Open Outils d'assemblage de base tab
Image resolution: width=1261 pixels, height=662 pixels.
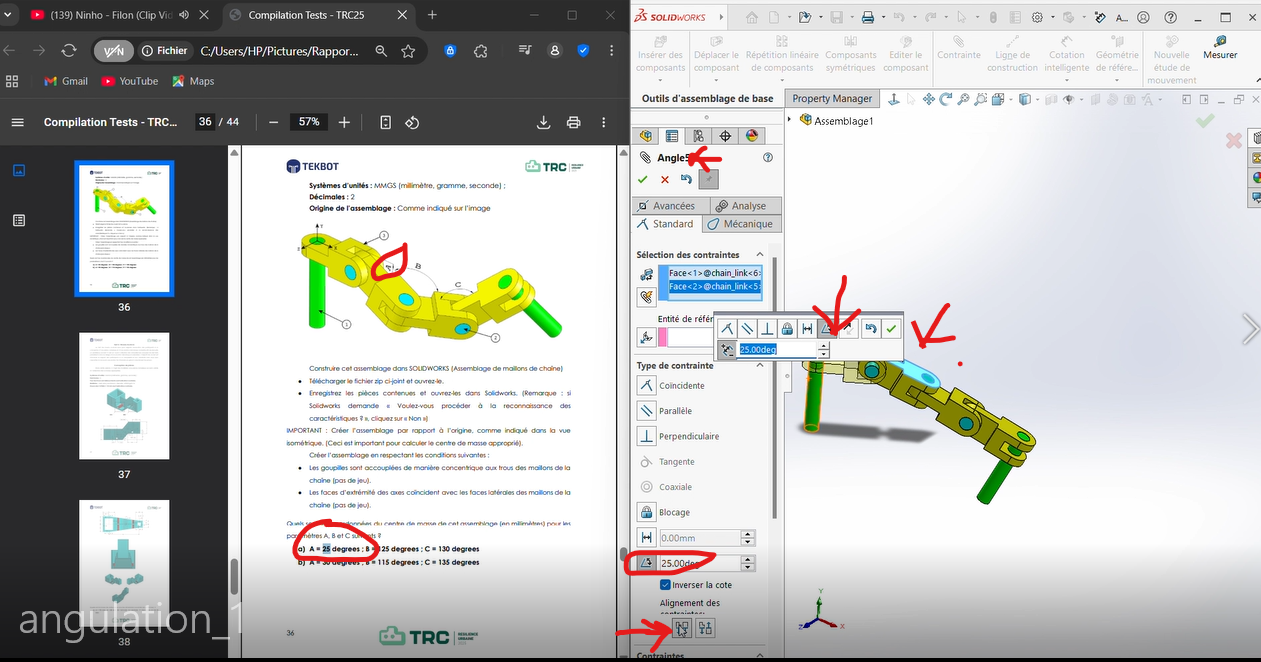click(707, 98)
